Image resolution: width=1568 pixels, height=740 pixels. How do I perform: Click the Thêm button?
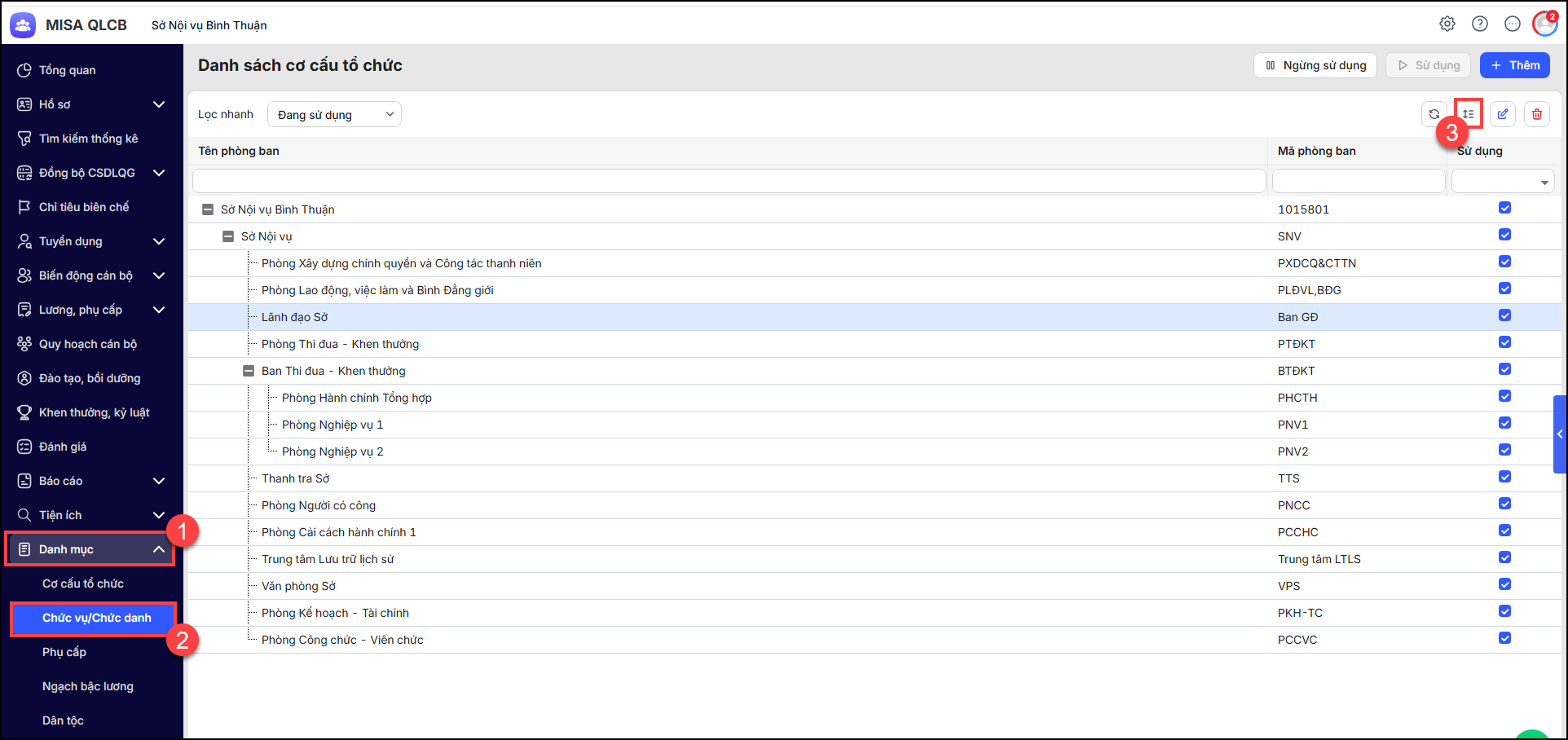1514,65
